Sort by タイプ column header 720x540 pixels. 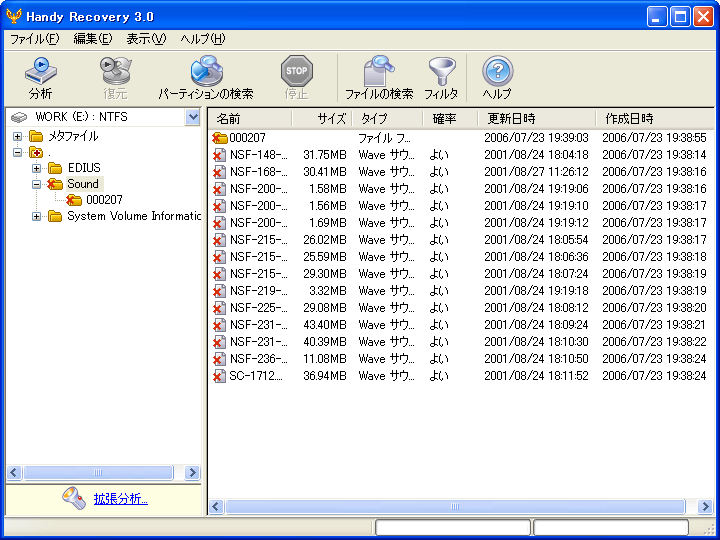click(x=387, y=119)
